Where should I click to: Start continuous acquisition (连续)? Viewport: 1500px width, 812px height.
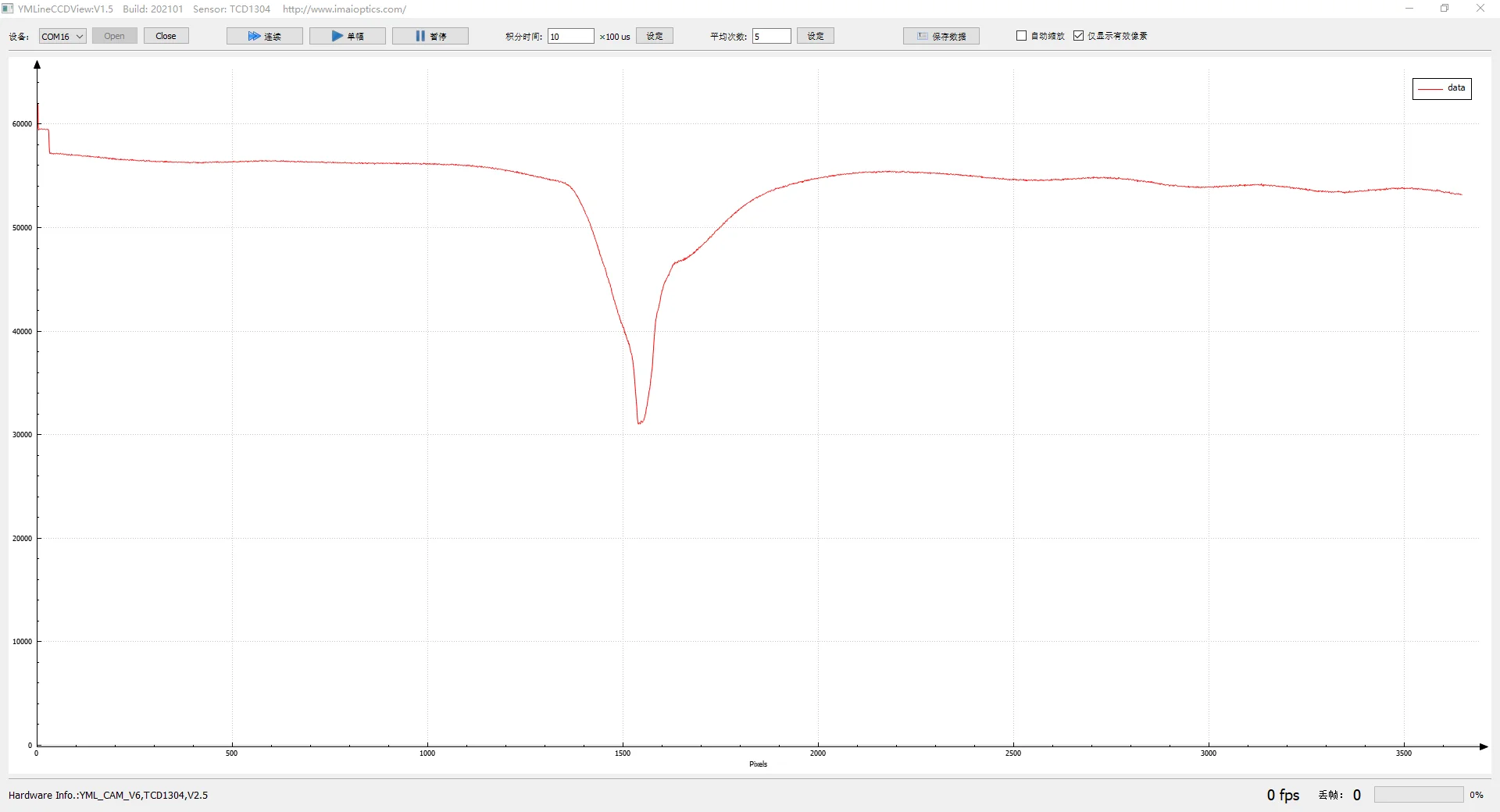[x=265, y=36]
